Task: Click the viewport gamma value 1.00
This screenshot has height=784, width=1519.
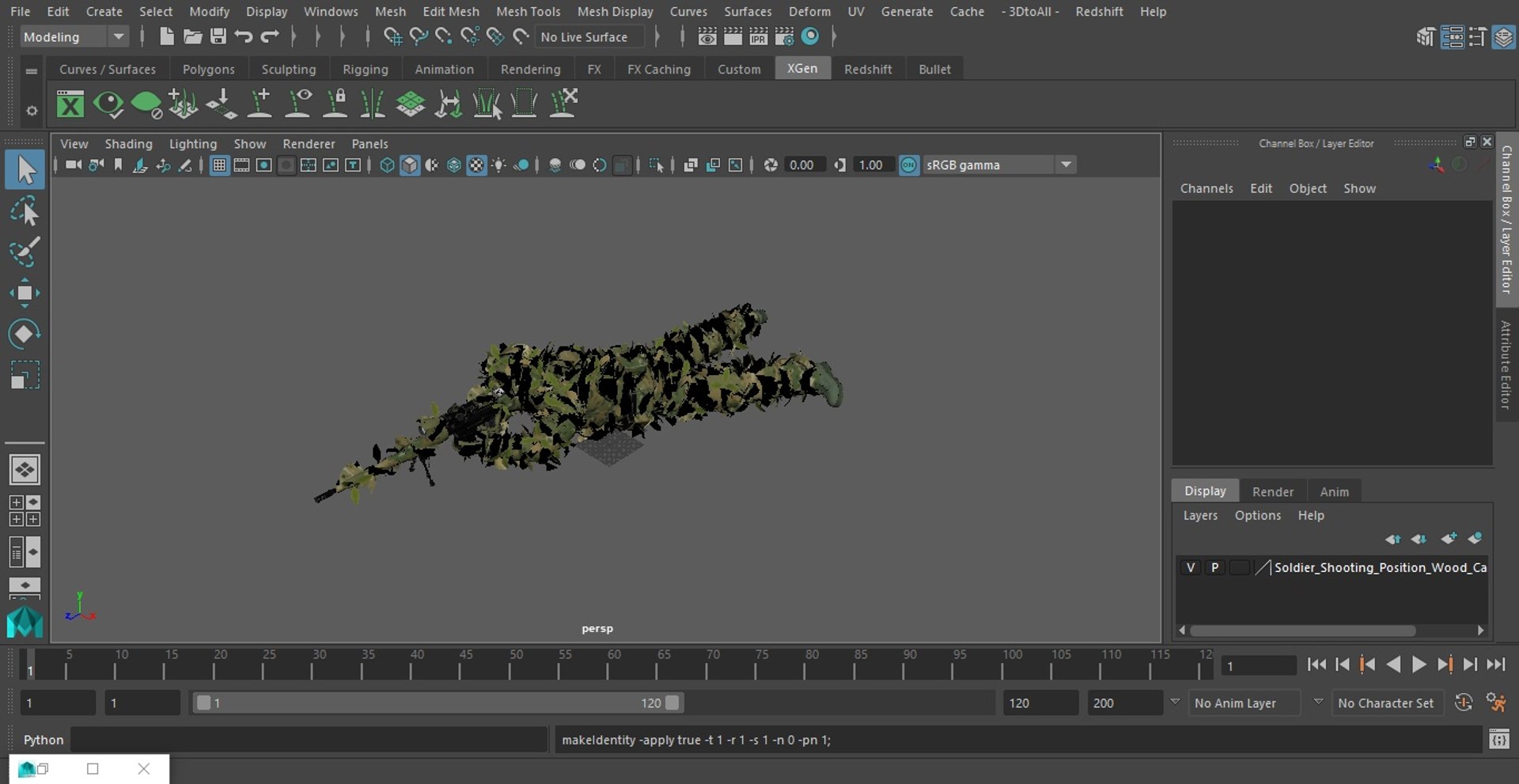Action: (871, 165)
